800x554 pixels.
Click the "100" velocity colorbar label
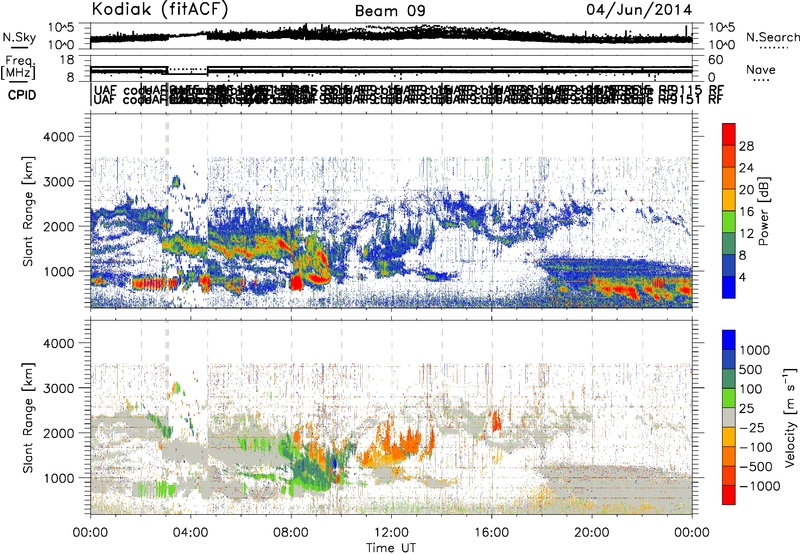[750, 389]
